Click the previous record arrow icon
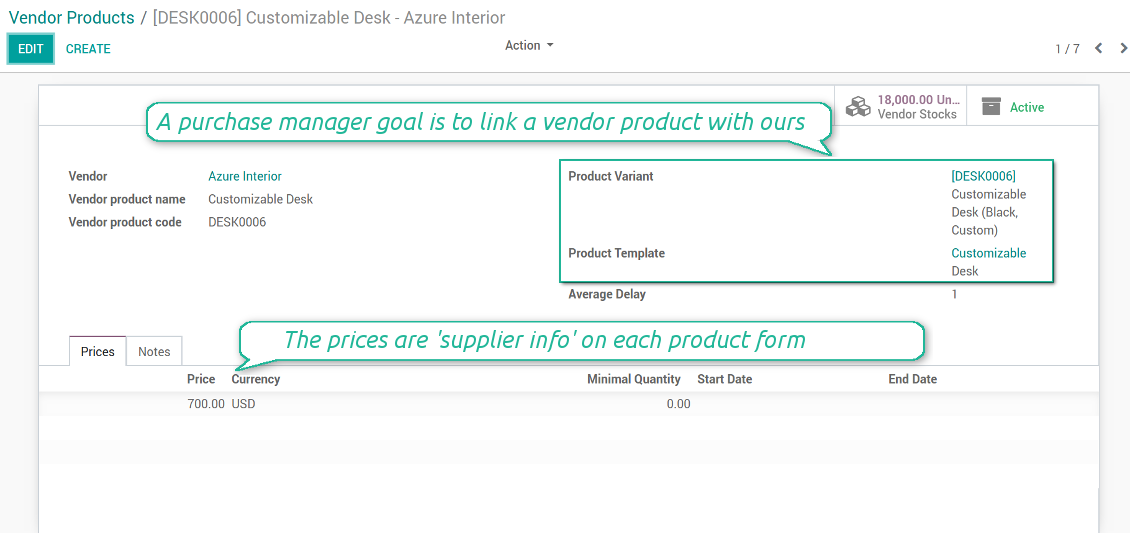The image size is (1130, 533). [1098, 48]
